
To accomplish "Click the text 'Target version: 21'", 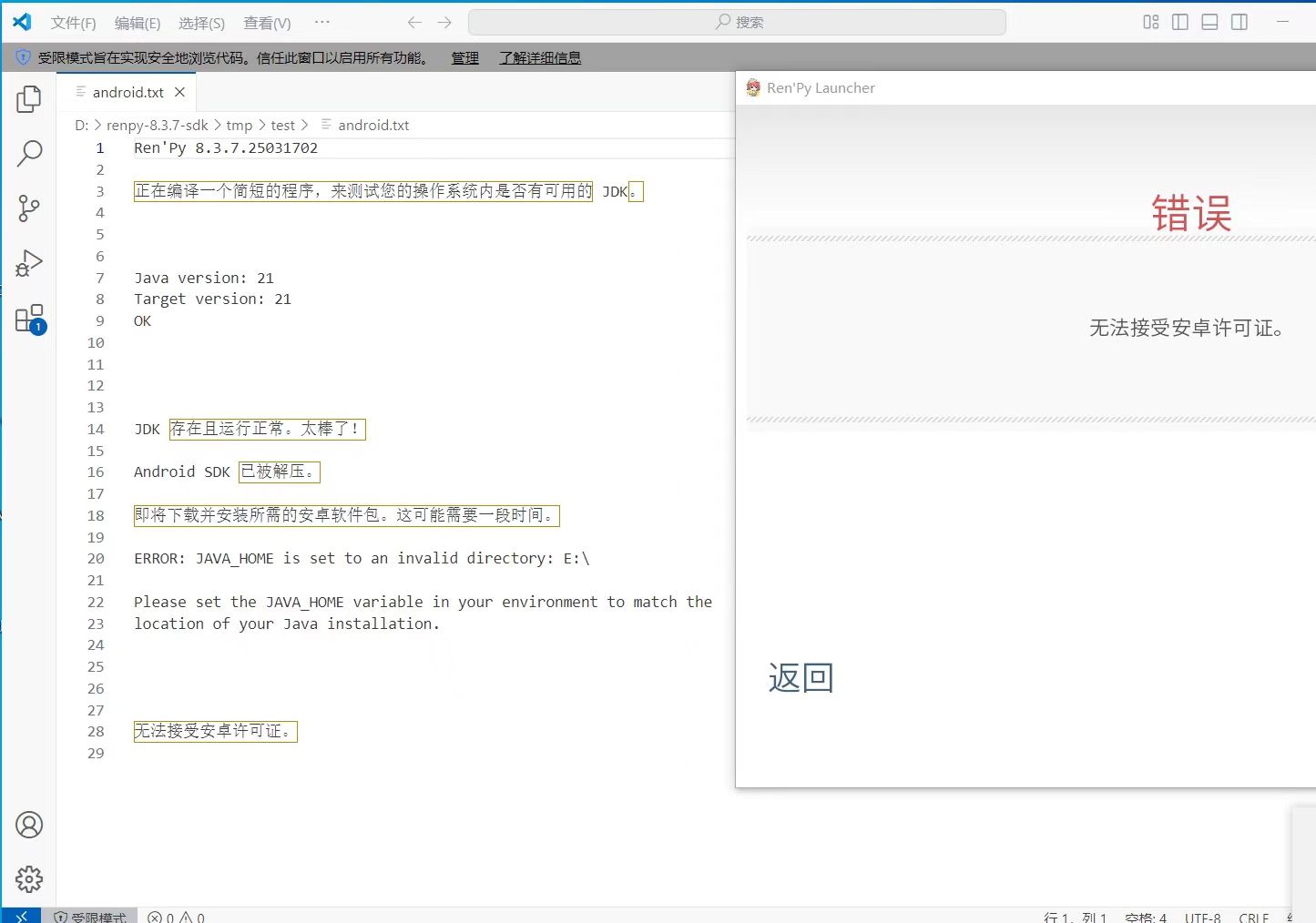I will pyautogui.click(x=212, y=299).
